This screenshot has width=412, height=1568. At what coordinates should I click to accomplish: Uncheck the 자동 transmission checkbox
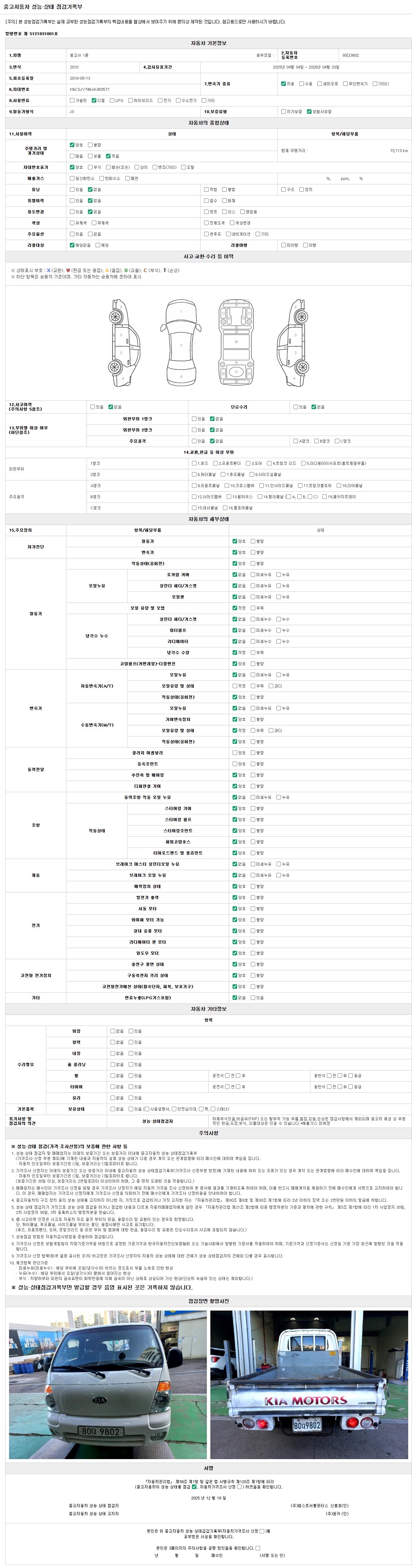(283, 83)
